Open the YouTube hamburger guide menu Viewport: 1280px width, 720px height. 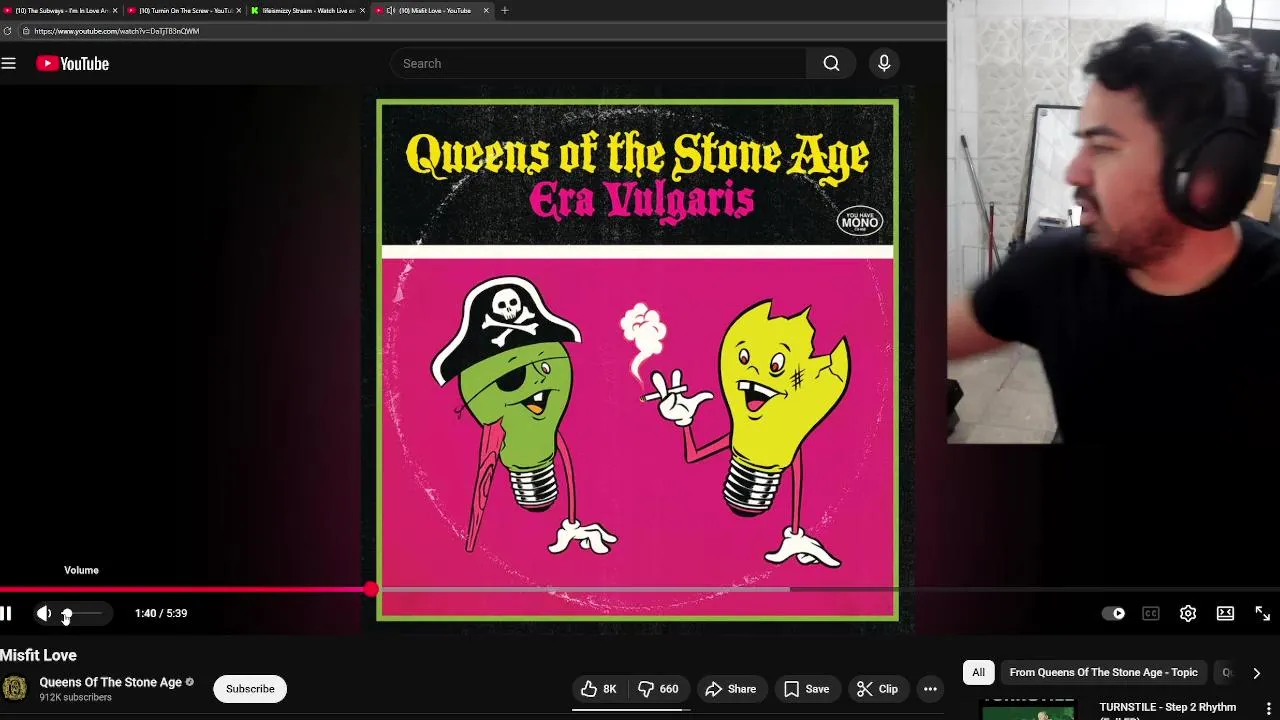click(9, 63)
